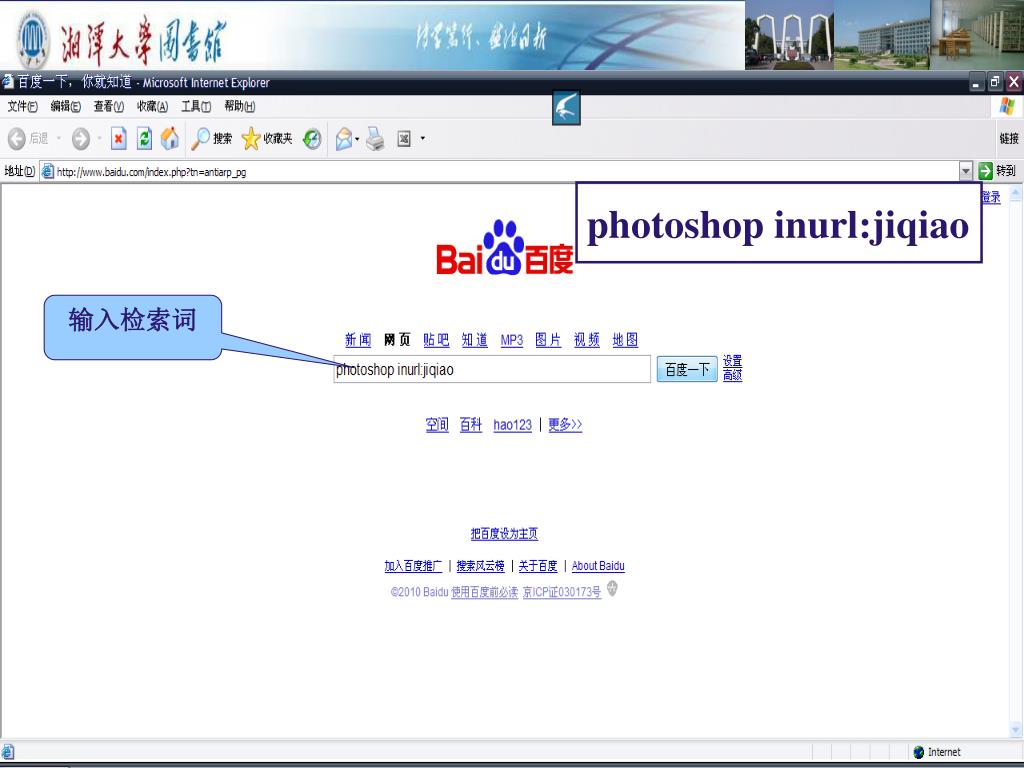Click 把百度设为主页 link

504,534
